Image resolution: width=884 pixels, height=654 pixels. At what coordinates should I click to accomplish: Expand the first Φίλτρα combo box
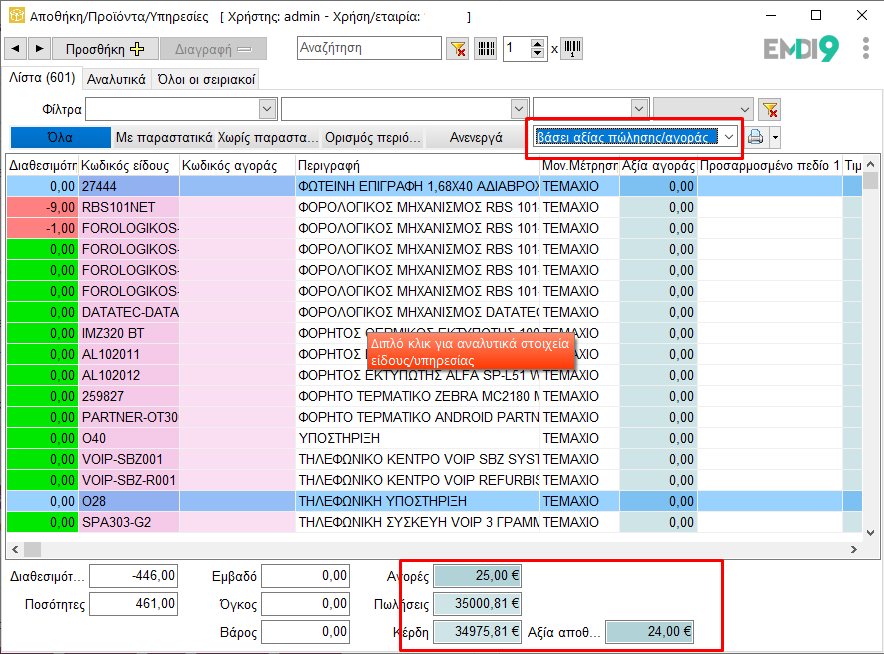point(268,109)
